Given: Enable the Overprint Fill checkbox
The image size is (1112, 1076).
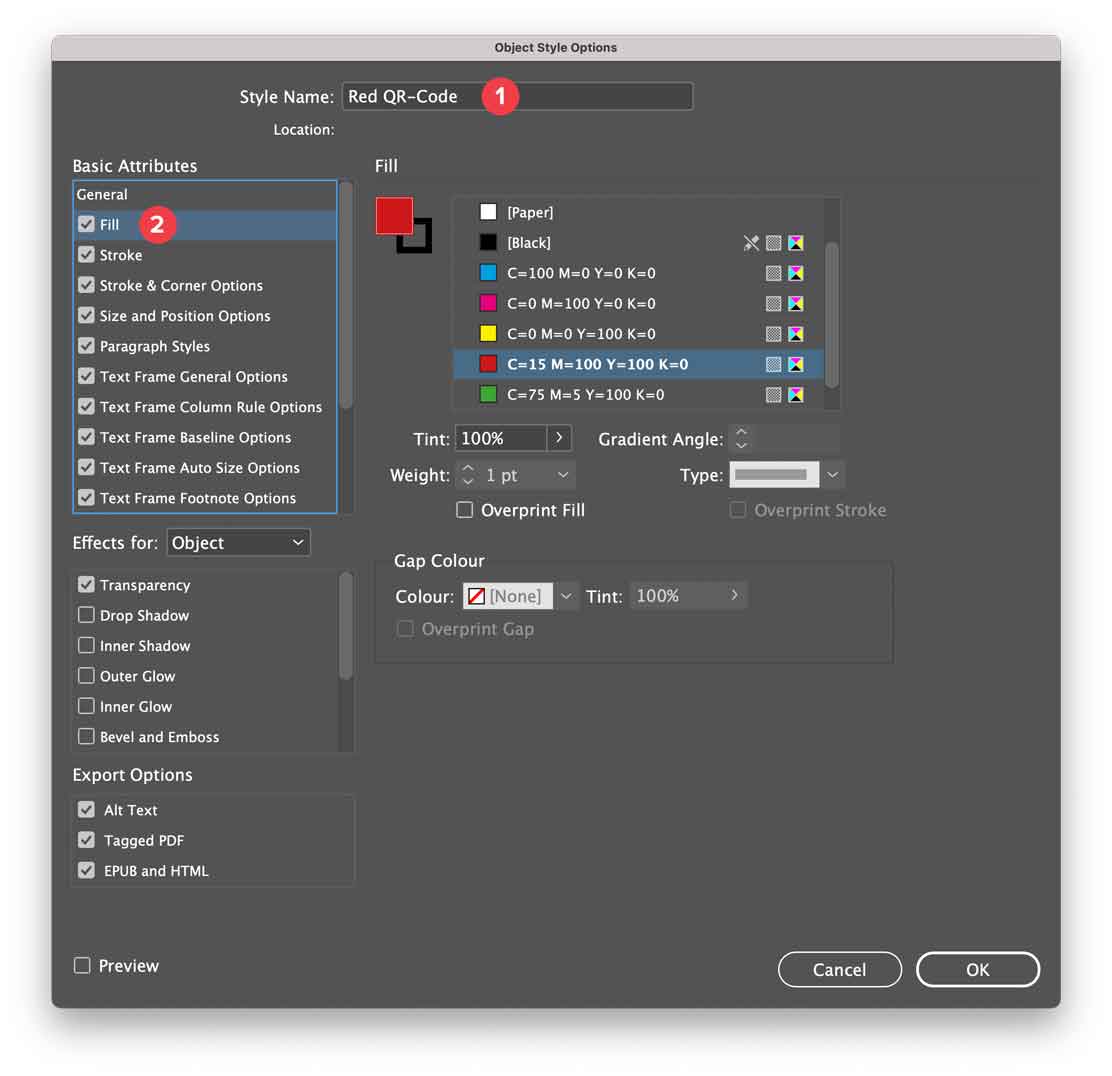Looking at the screenshot, I should point(464,510).
